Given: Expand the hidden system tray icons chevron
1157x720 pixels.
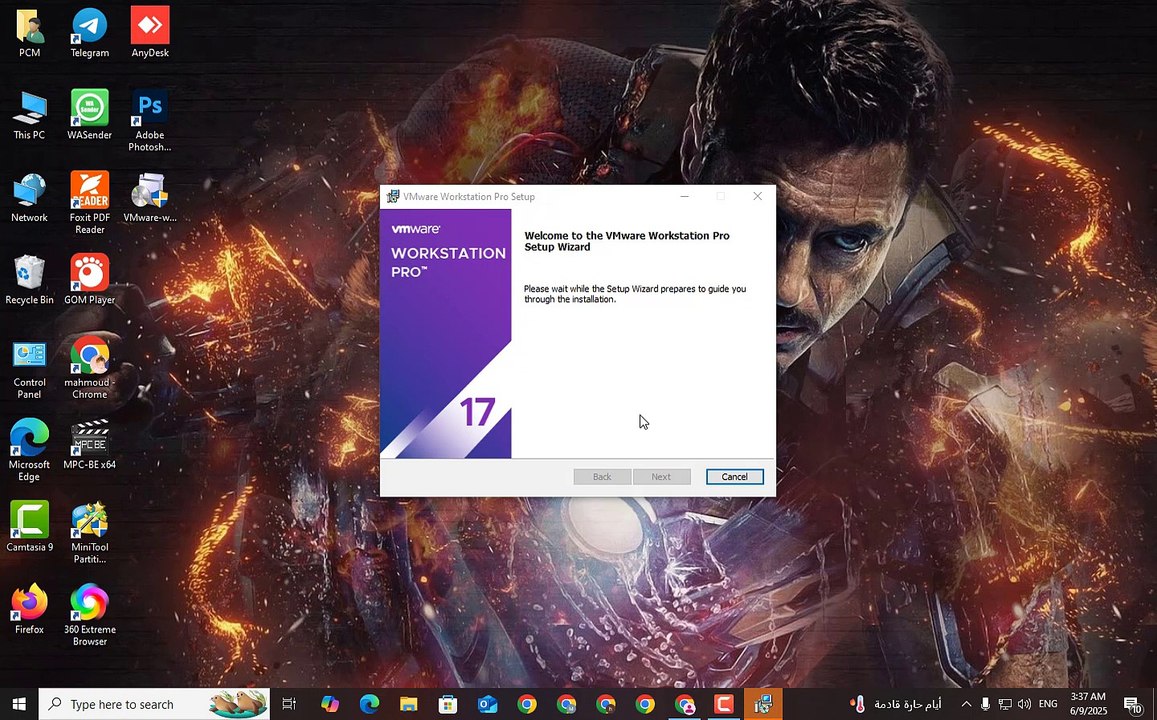Looking at the screenshot, I should 966,704.
